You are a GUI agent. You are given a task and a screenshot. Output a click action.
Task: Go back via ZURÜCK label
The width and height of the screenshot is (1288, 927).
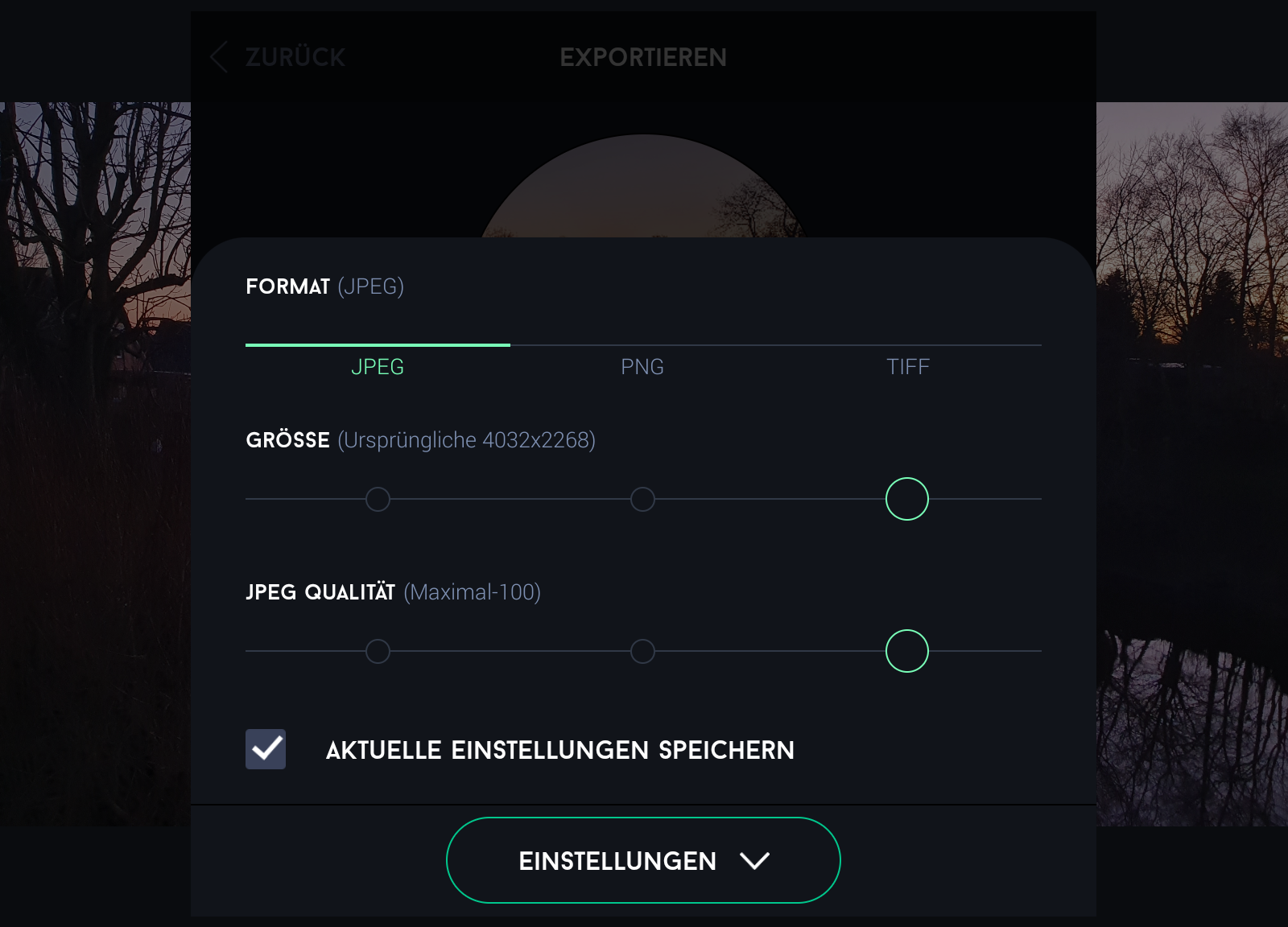tap(295, 57)
